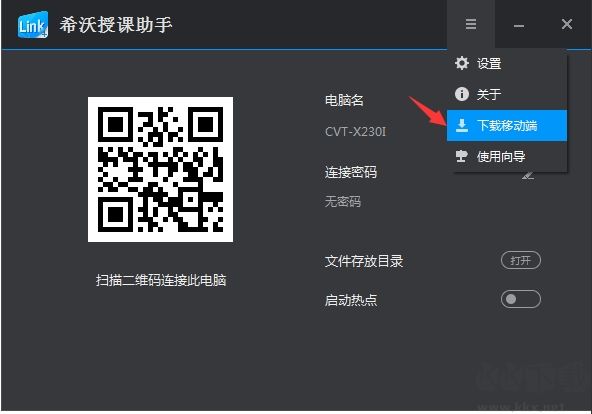592x414 pixels.
Task: Minimize the 希沃授课助手 window
Action: (x=519, y=26)
